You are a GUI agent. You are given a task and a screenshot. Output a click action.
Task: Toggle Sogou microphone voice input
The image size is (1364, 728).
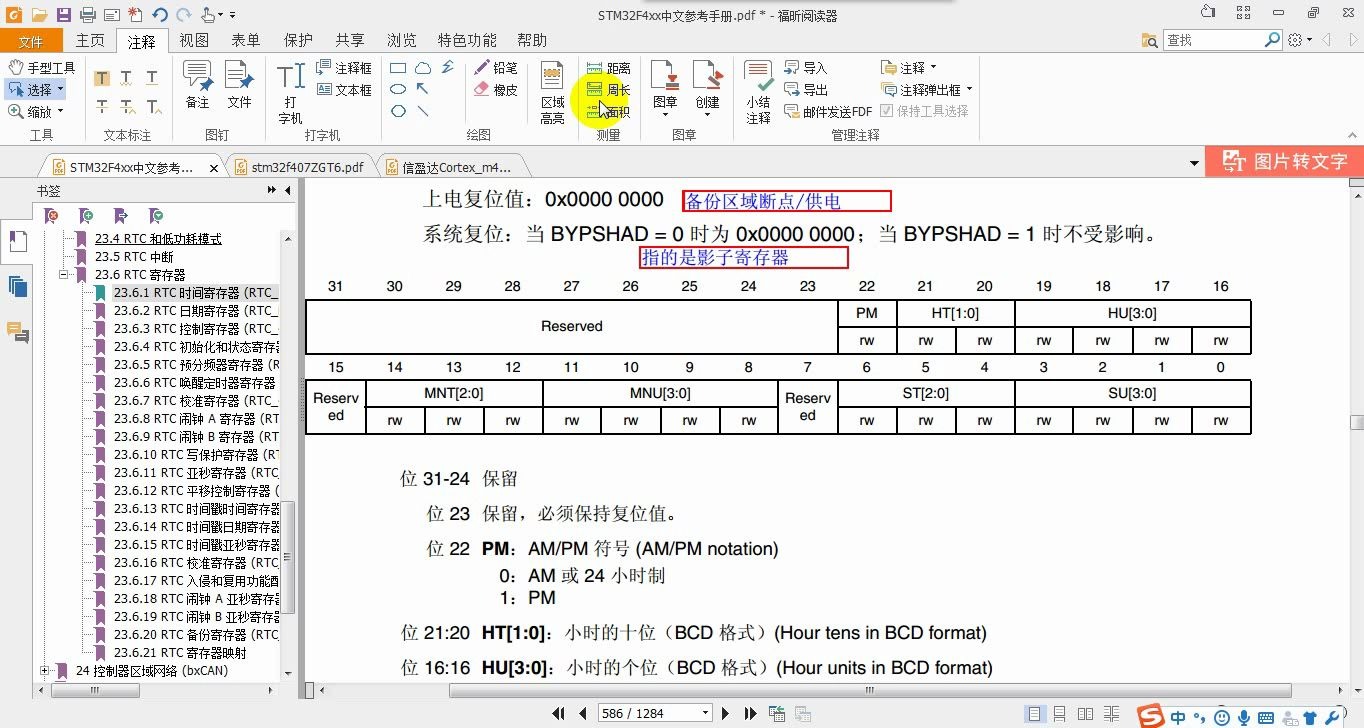click(1243, 717)
